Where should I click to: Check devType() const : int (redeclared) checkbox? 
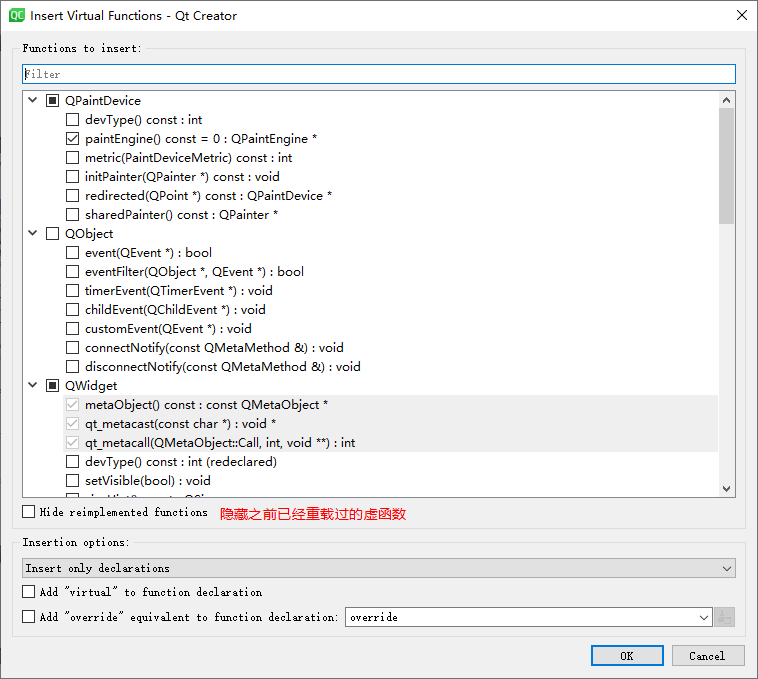[73, 462]
